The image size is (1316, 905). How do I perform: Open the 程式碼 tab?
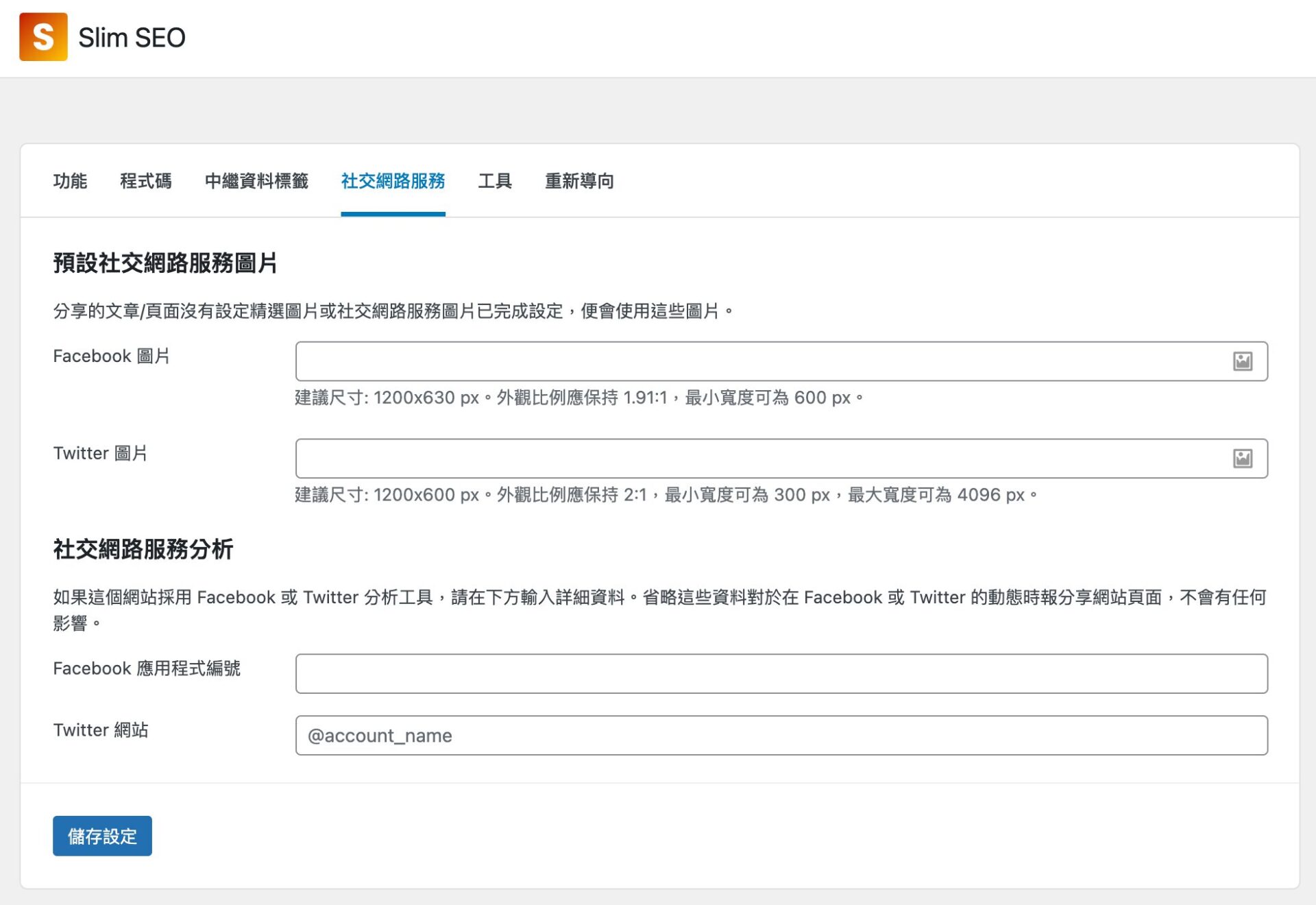point(146,181)
